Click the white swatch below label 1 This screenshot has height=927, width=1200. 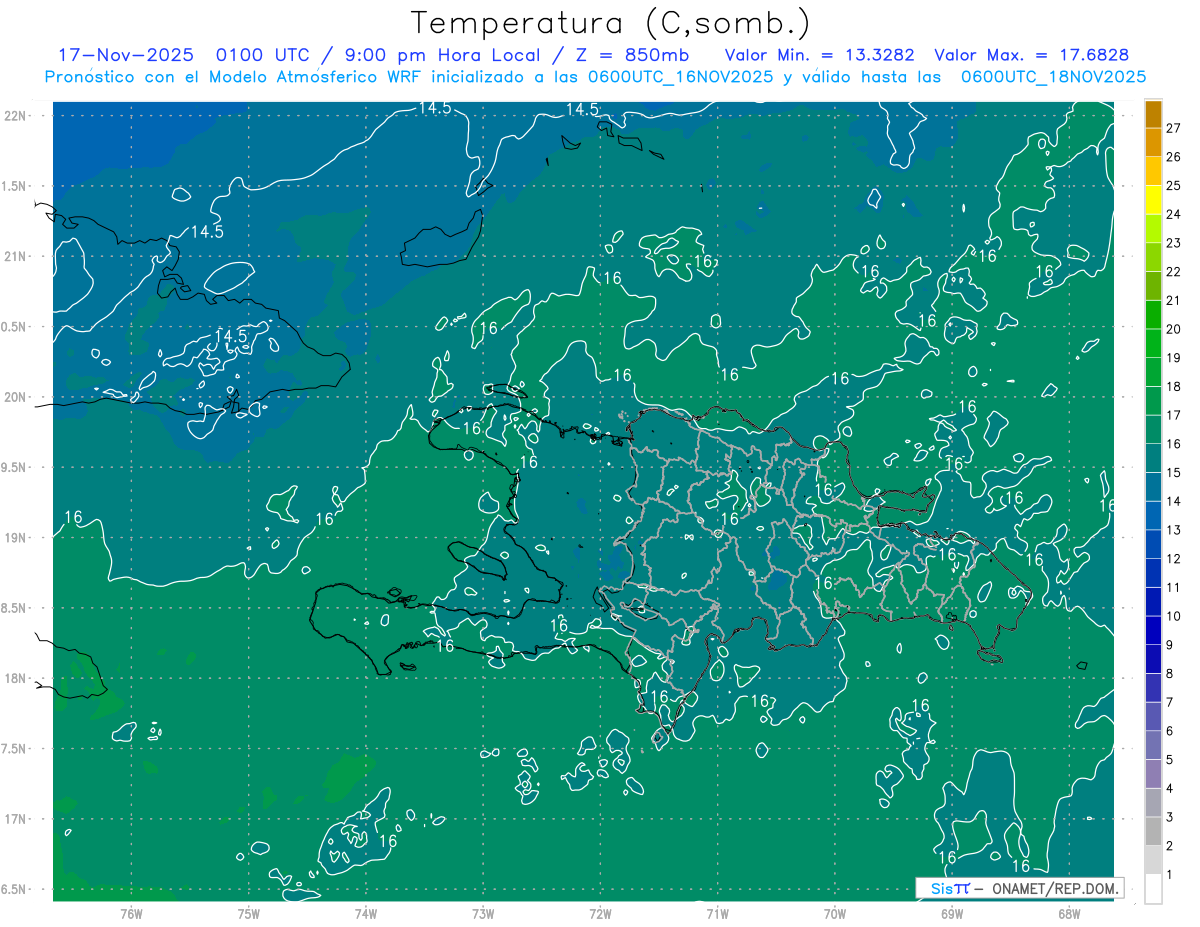(1153, 889)
